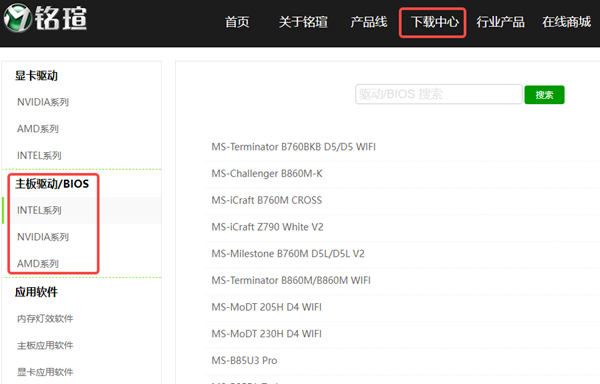The height and width of the screenshot is (384, 600).
Task: Open the 产品线 nav item
Action: 368,22
